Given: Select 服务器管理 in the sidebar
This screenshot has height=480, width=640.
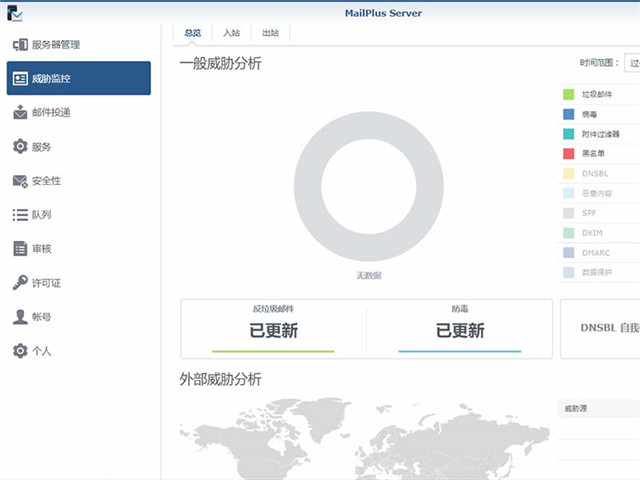Looking at the screenshot, I should pos(79,44).
